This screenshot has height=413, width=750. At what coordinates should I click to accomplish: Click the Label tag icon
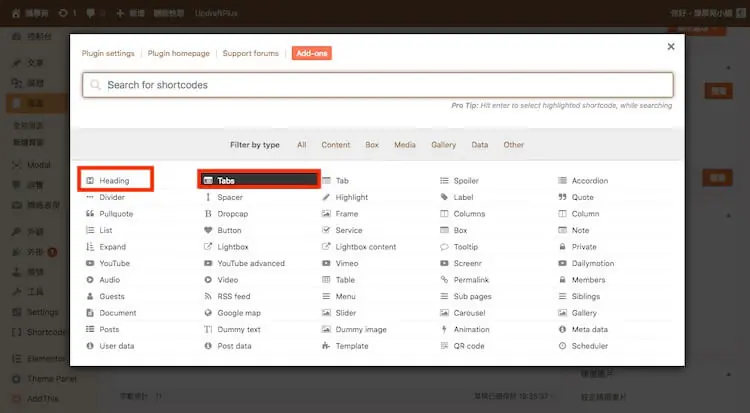(x=444, y=197)
